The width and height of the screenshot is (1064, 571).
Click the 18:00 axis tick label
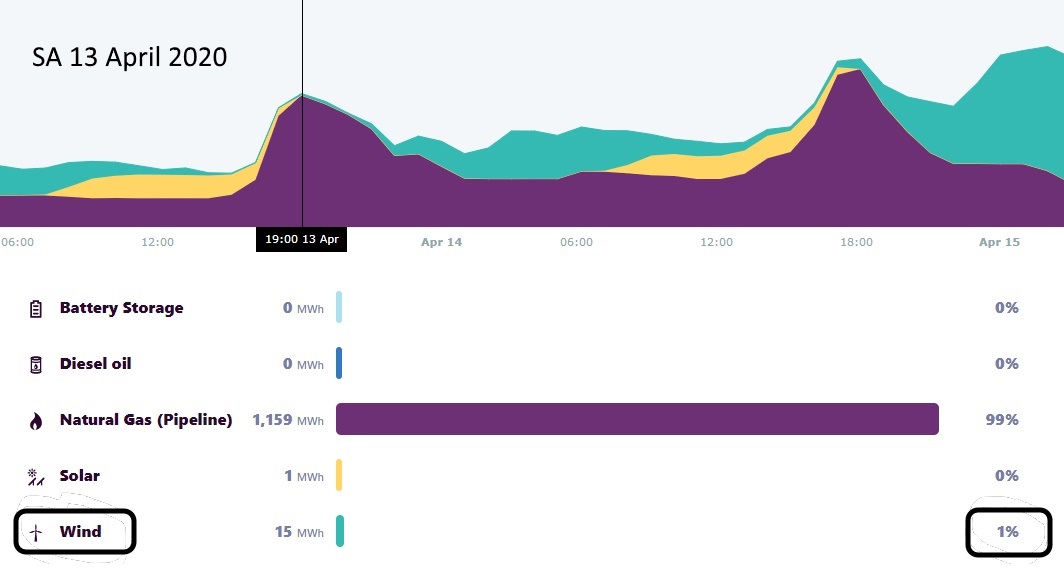856,242
